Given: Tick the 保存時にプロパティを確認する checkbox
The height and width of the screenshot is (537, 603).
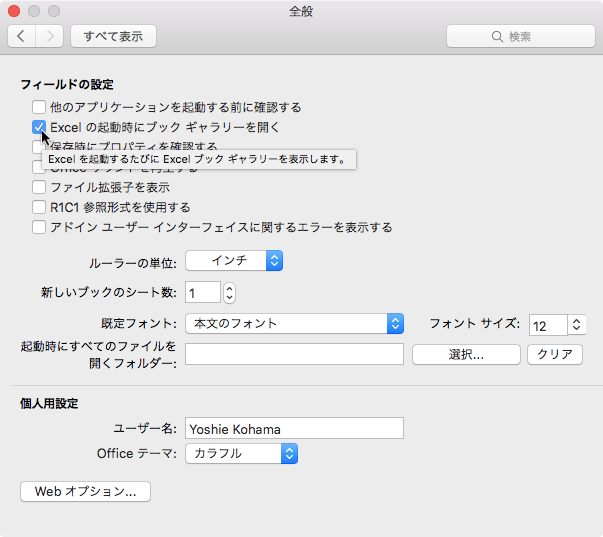Looking at the screenshot, I should pyautogui.click(x=37, y=146).
